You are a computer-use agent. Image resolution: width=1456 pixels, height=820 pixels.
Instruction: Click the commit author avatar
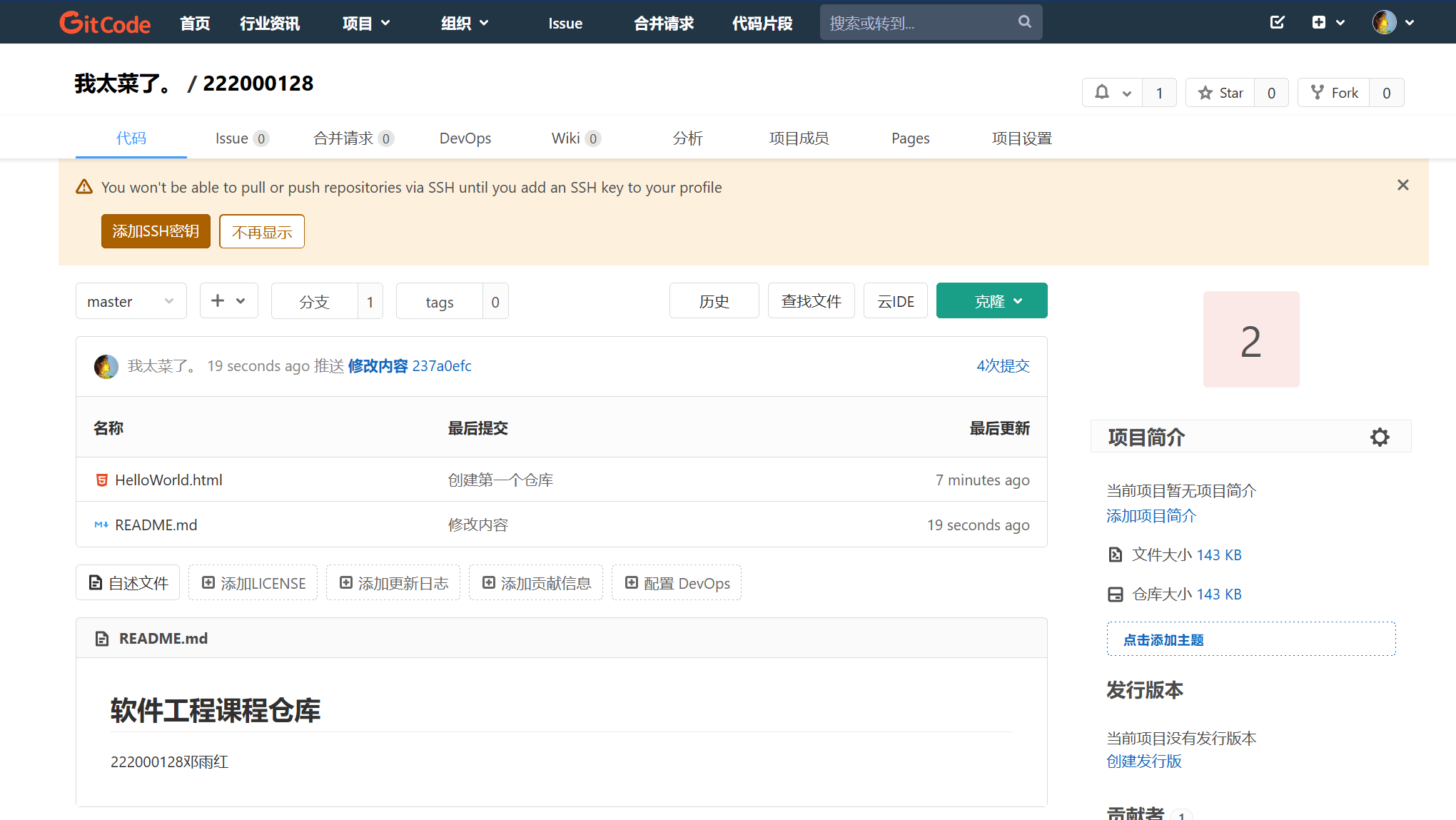(106, 366)
